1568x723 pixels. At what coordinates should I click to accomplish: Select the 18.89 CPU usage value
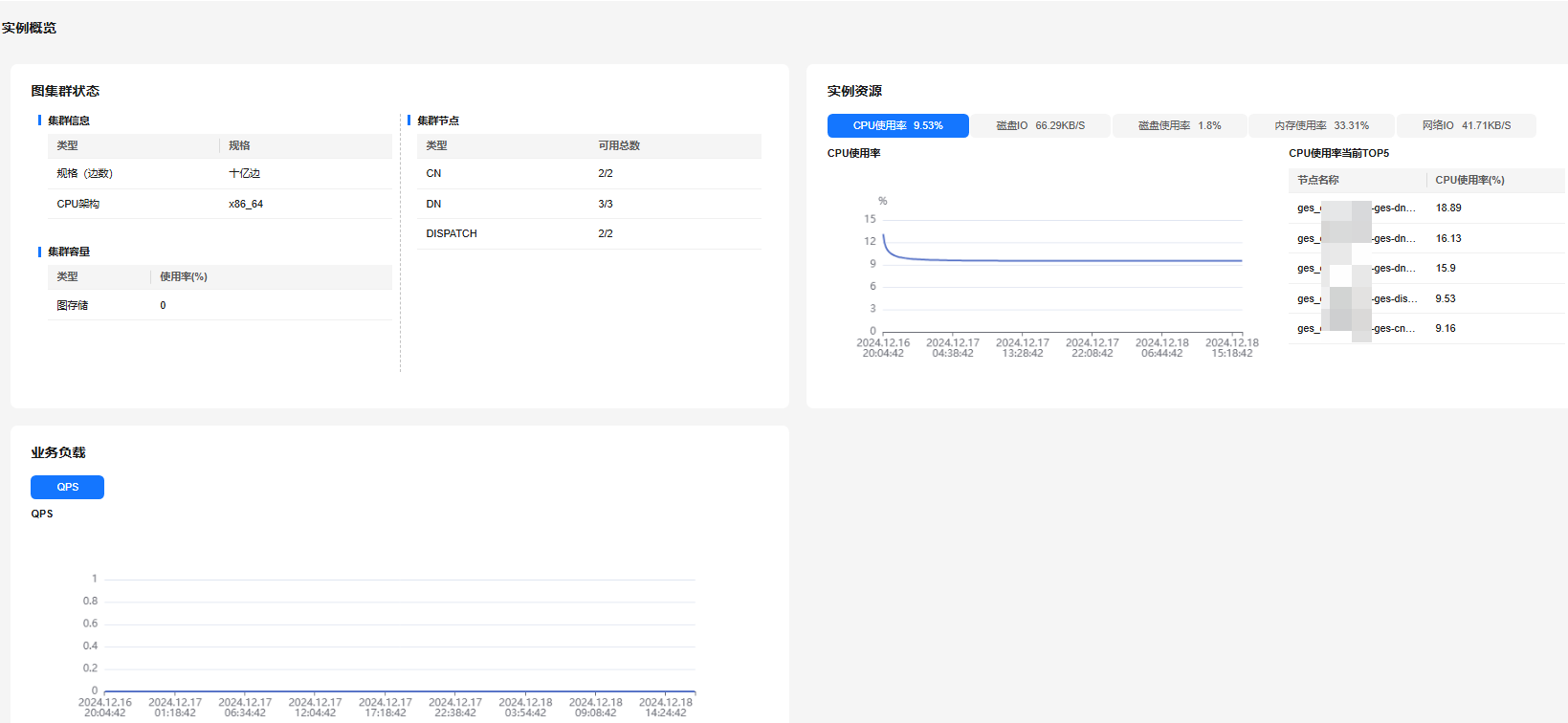coord(1448,208)
